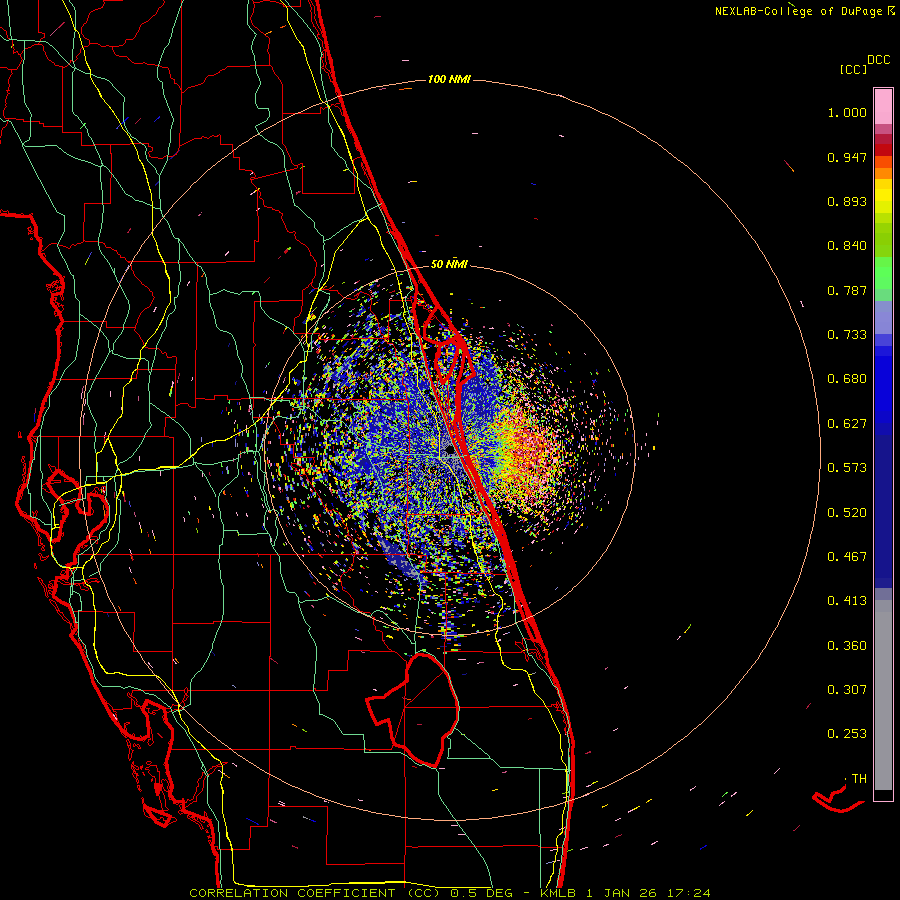The image size is (900, 900).
Task: Click the 0.947 legend value
Action: (x=847, y=157)
